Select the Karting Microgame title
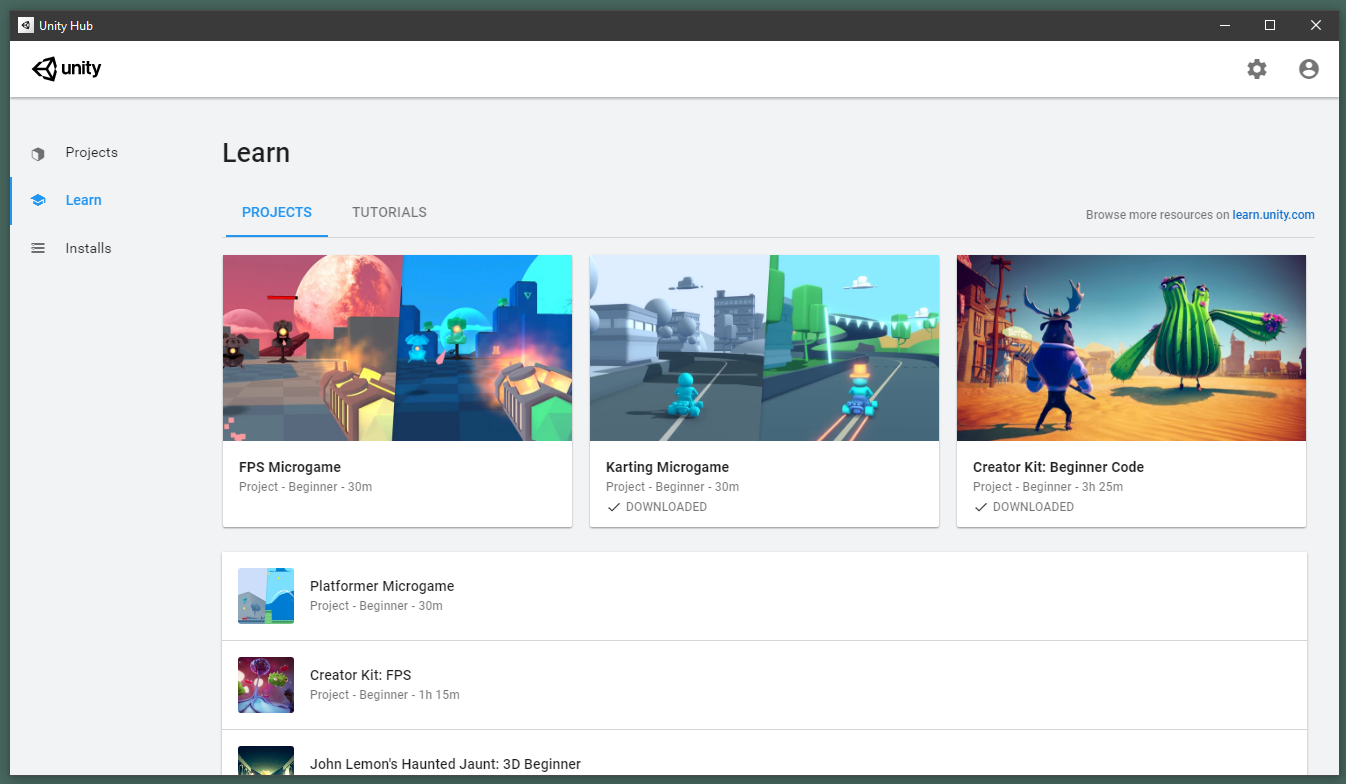 point(667,467)
